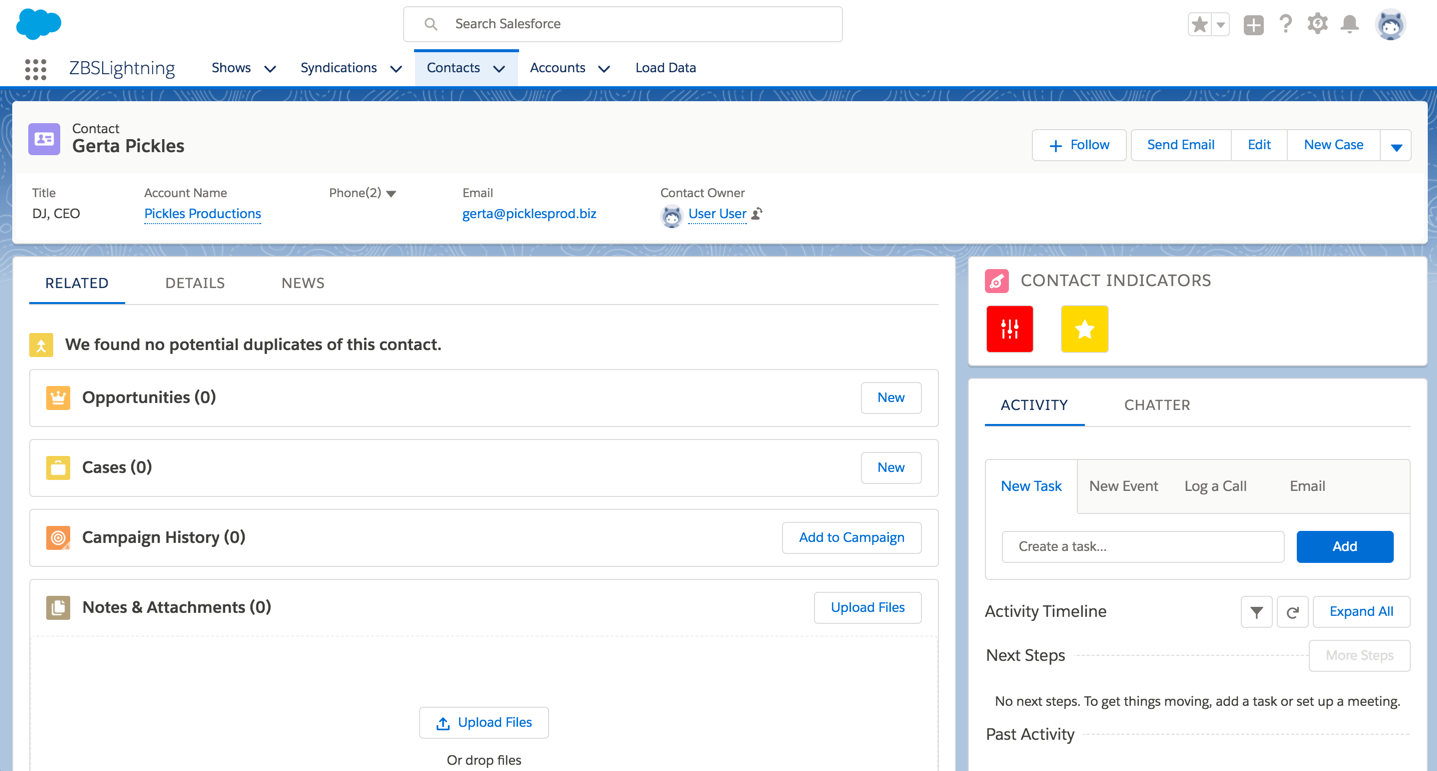Create a new Case from Cases list
Image resolution: width=1437 pixels, height=771 pixels.
click(x=891, y=468)
